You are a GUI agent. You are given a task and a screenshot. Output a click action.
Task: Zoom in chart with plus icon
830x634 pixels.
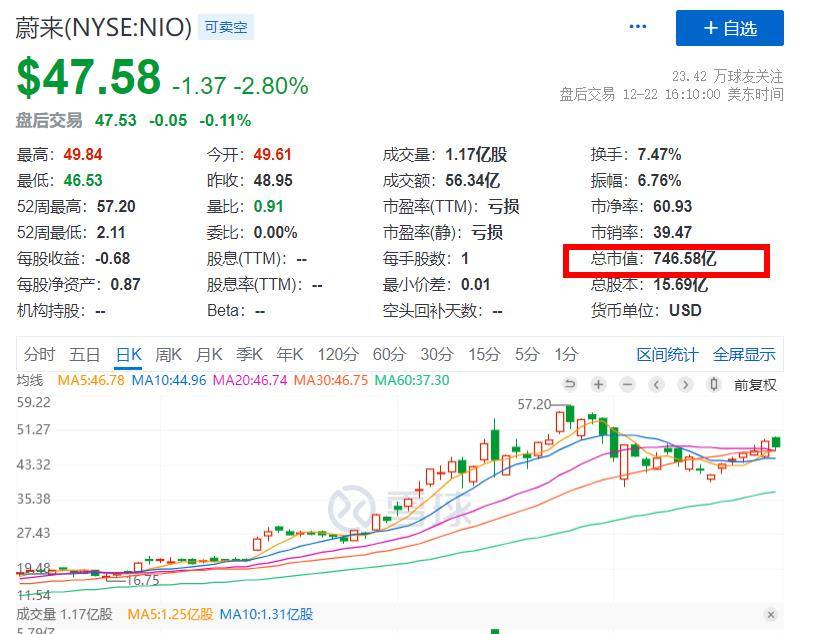click(599, 384)
